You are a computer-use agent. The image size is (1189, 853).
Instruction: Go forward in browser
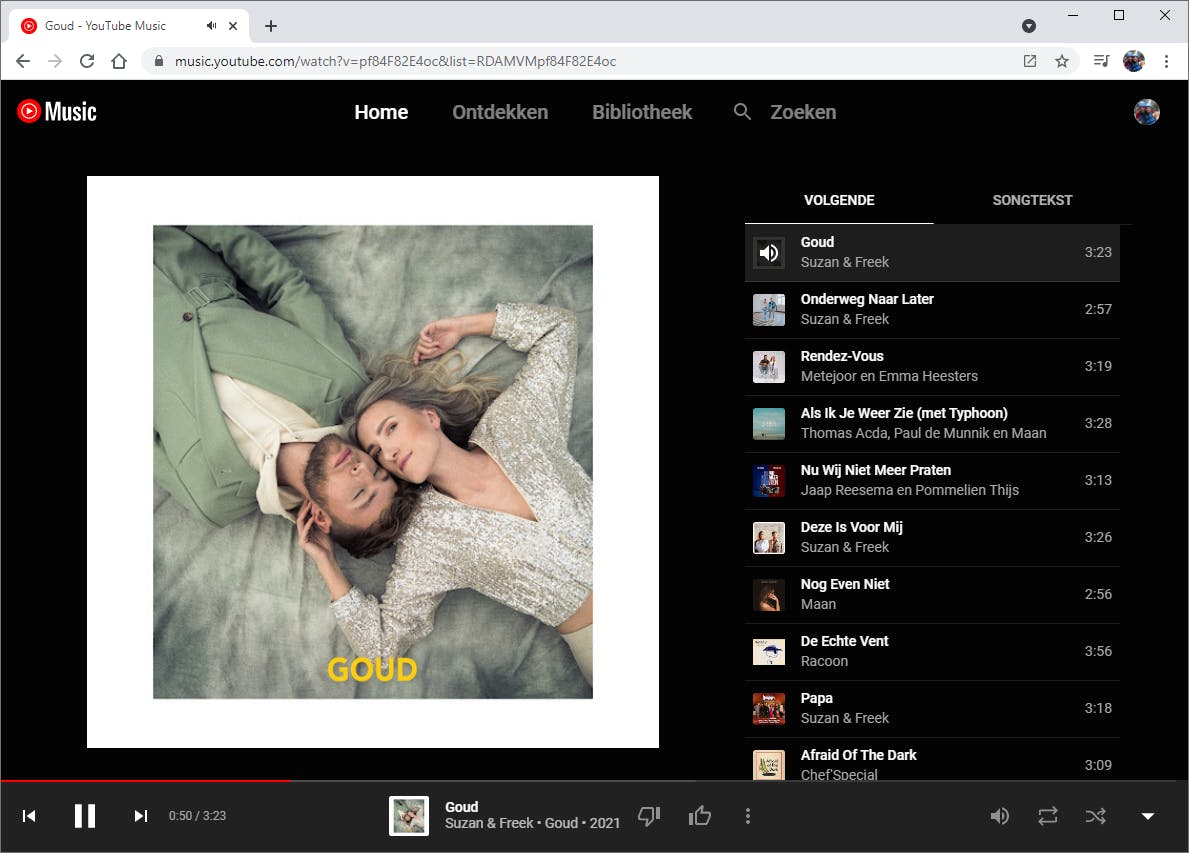point(55,61)
